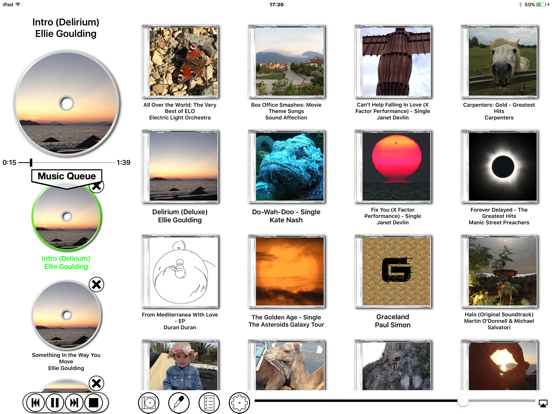The image size is (552, 414).
Task: Remove the third queued song
Action: (96, 383)
